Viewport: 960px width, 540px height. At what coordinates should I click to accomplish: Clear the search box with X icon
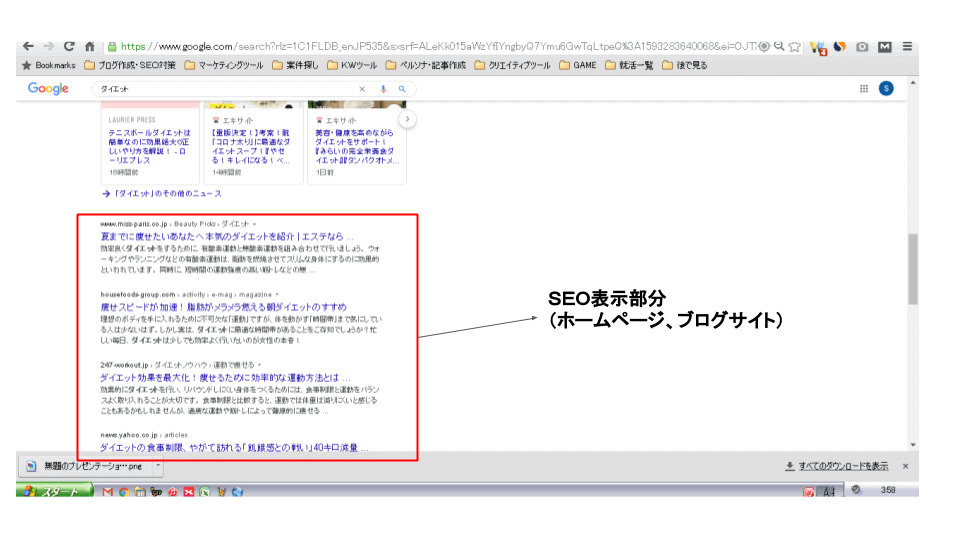[x=363, y=89]
